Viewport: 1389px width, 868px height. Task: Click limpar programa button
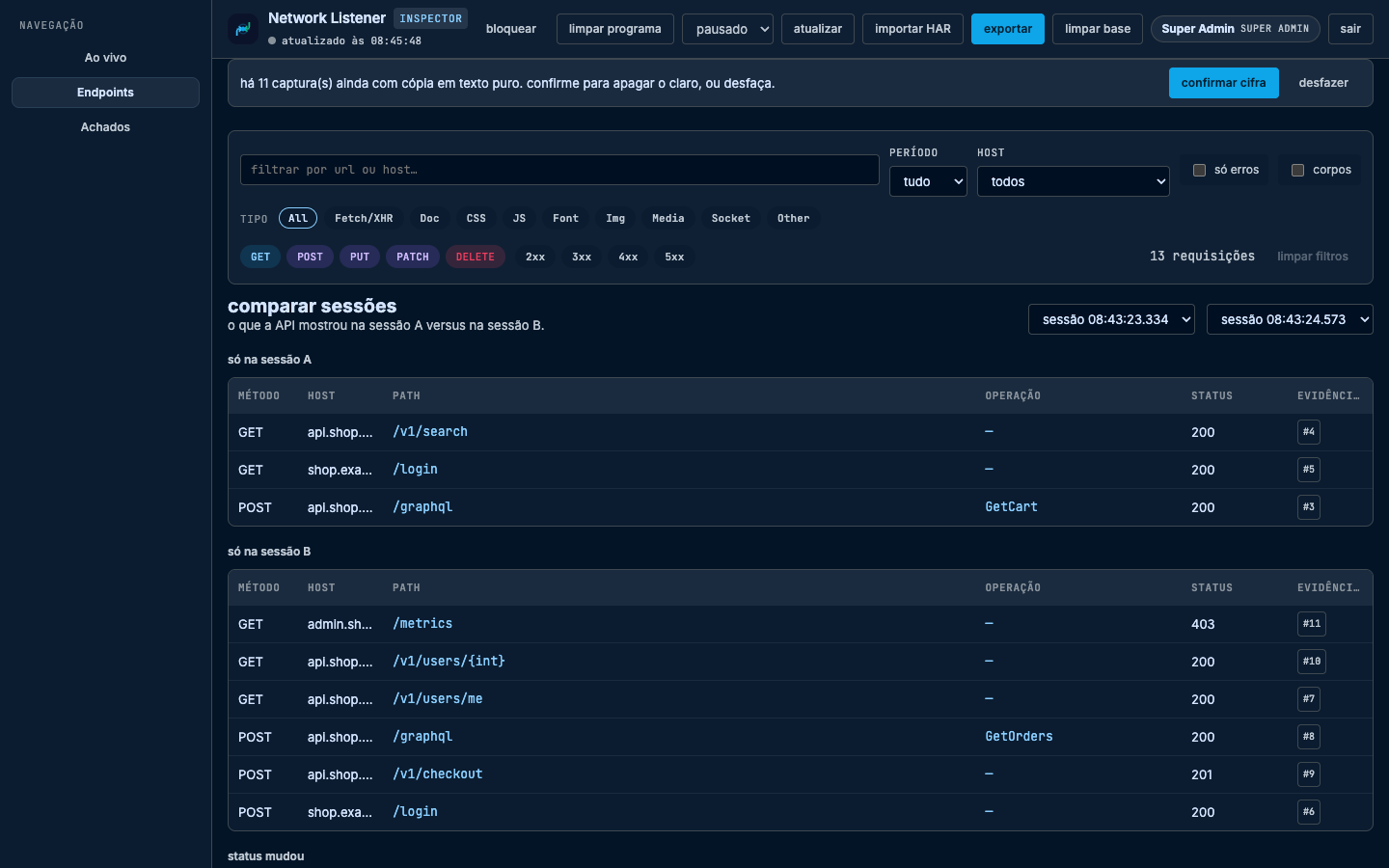click(615, 29)
